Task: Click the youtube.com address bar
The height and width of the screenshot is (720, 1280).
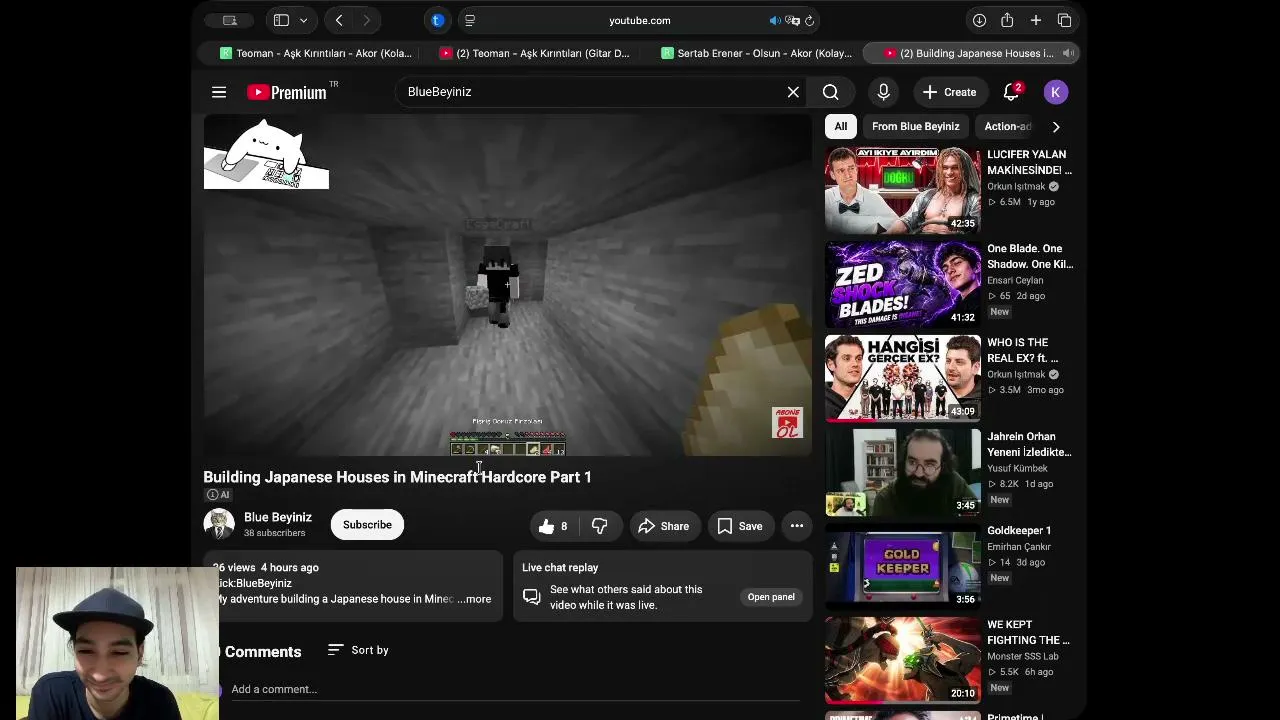Action: 640,20
